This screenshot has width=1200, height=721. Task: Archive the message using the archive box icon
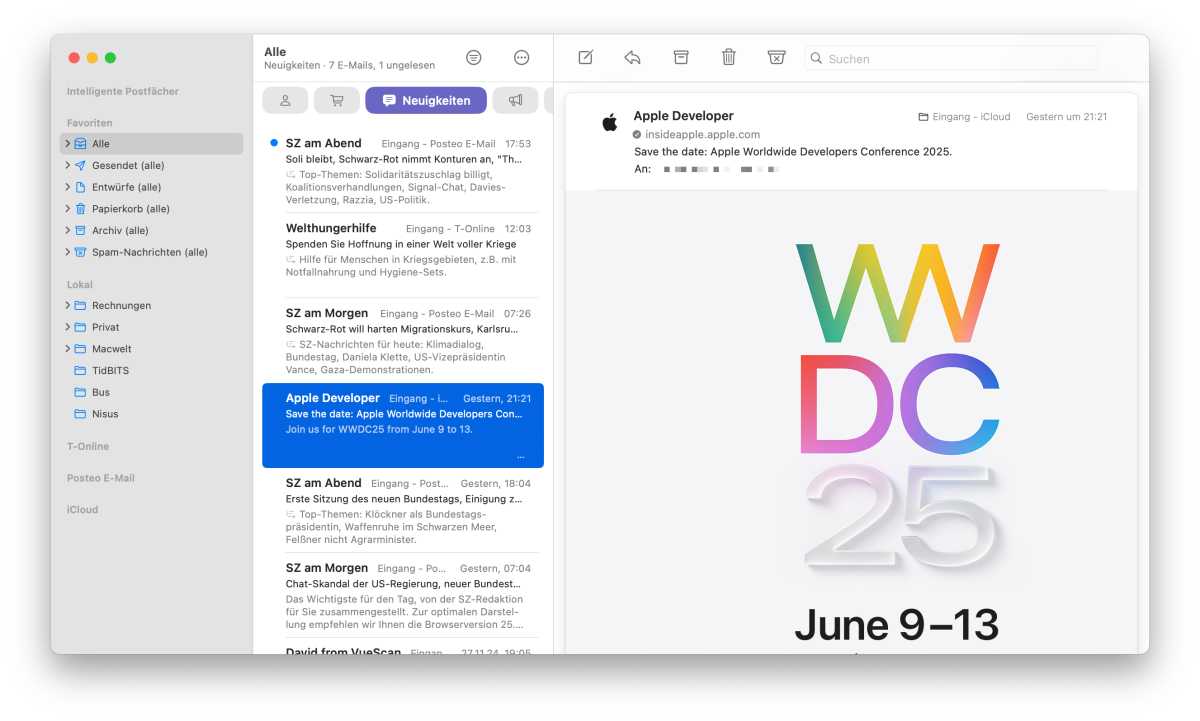tap(681, 58)
